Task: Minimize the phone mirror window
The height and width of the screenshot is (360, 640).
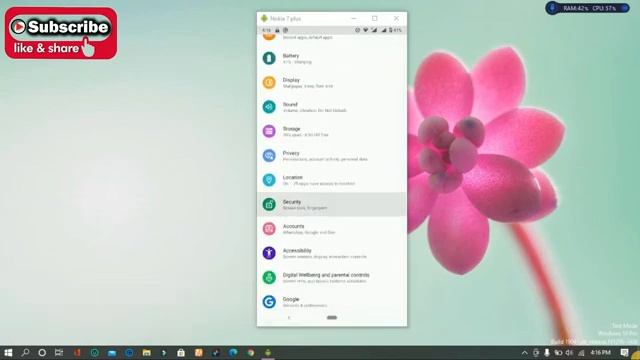Action: 353,18
